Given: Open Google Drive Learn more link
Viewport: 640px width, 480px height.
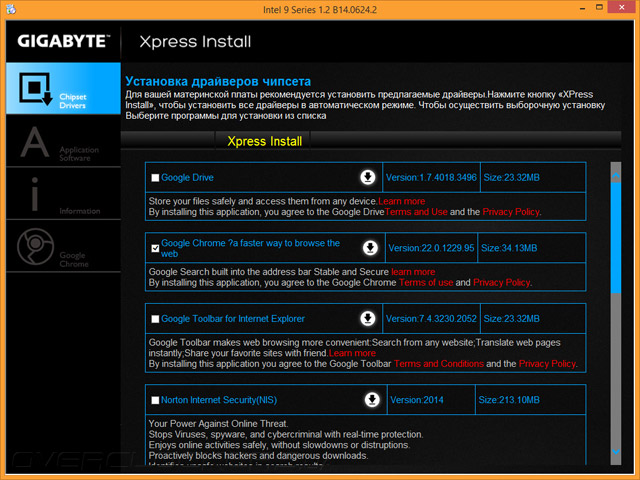Looking at the screenshot, I should click(x=402, y=201).
